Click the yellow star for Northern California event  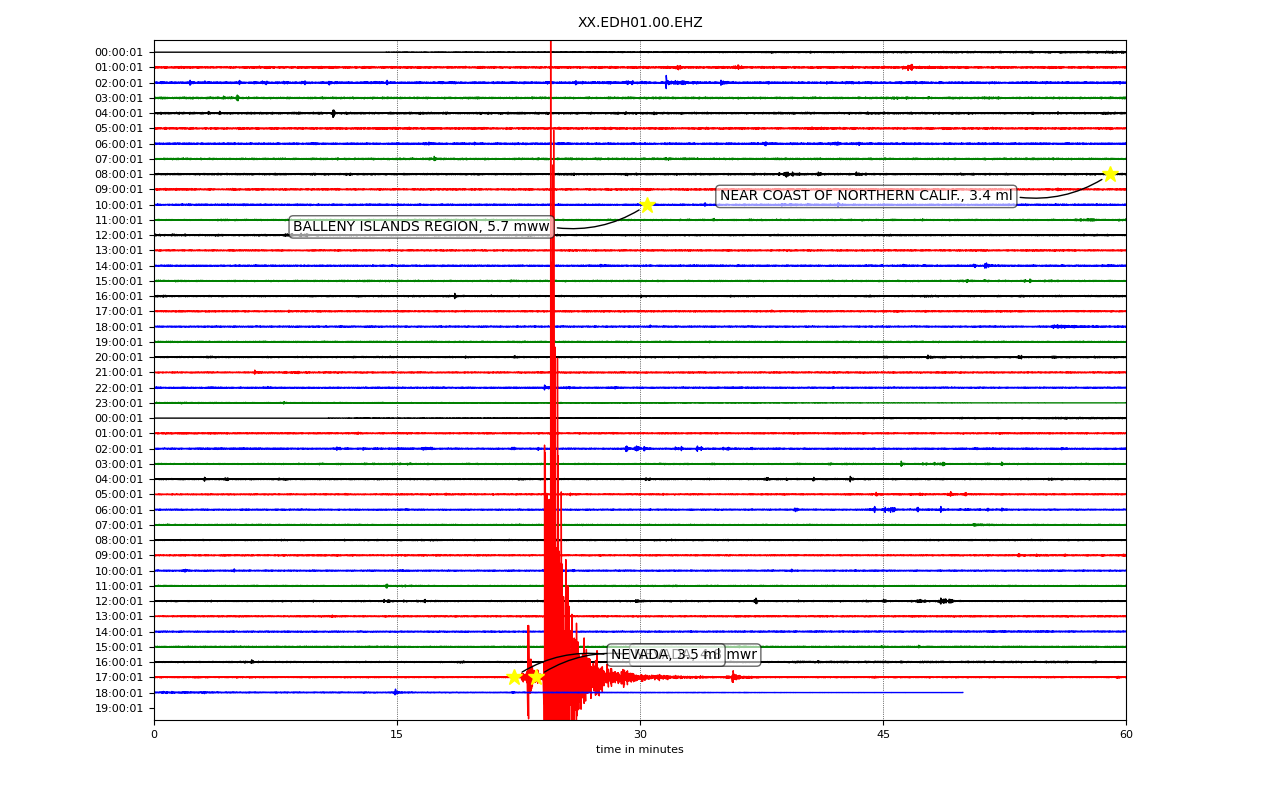(x=1110, y=174)
